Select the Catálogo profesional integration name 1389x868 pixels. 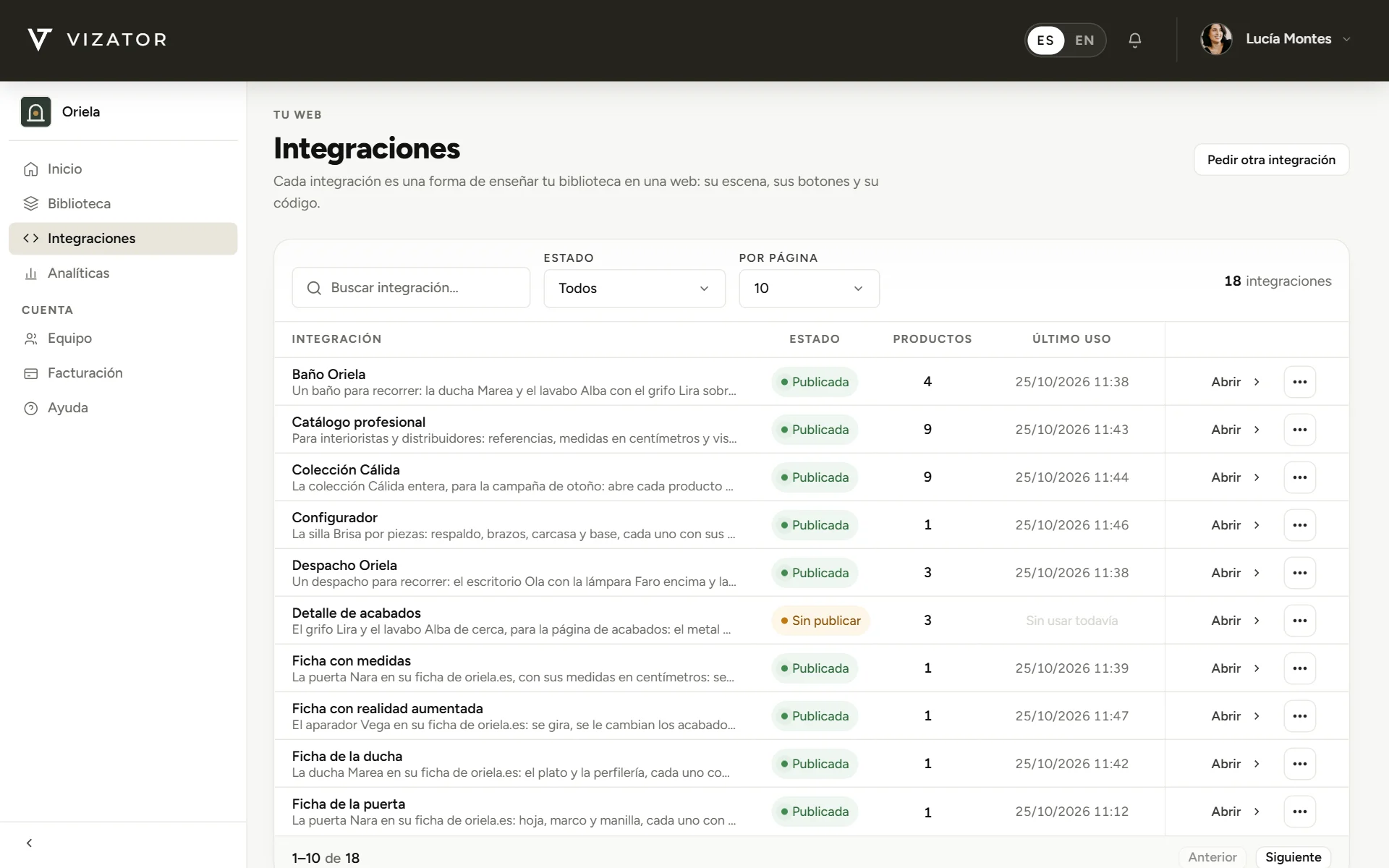pos(358,422)
